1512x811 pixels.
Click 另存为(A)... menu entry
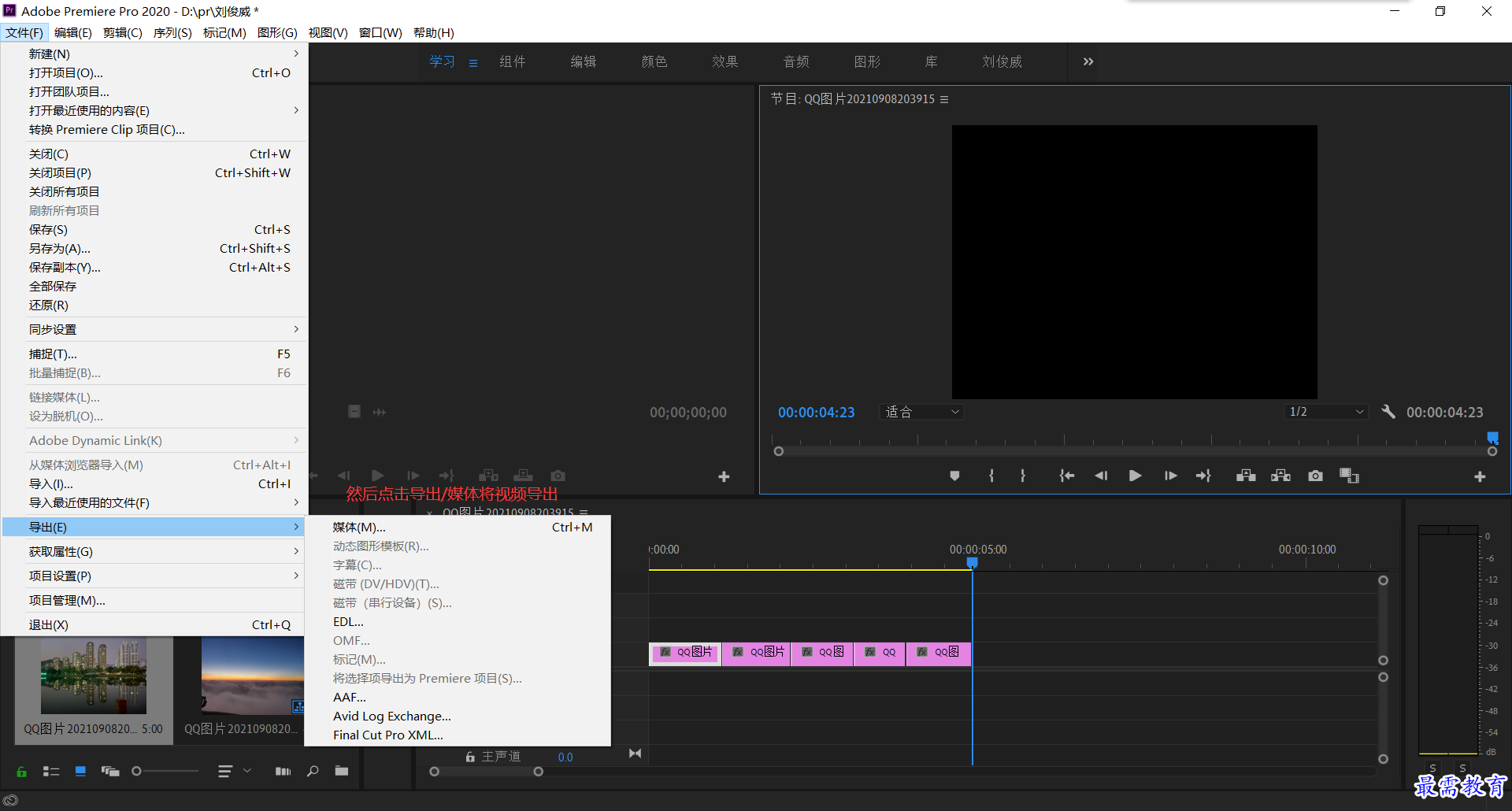pos(154,248)
